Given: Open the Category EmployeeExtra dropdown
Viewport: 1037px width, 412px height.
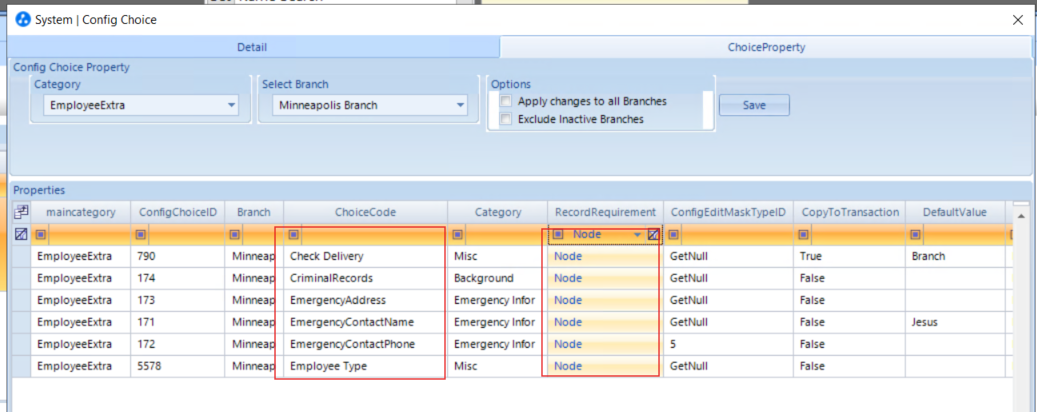Looking at the screenshot, I should pos(231,105).
